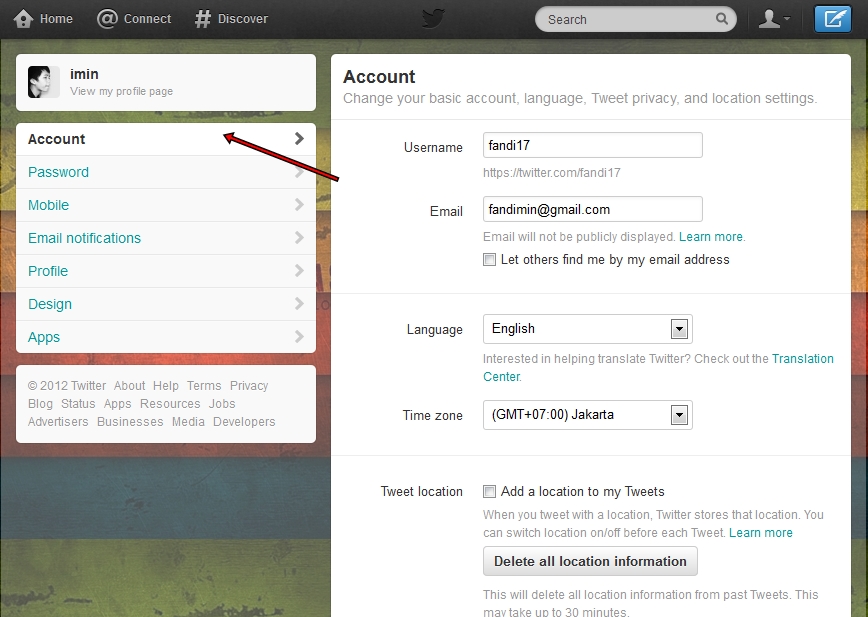Open Email notifications settings

tap(166, 238)
